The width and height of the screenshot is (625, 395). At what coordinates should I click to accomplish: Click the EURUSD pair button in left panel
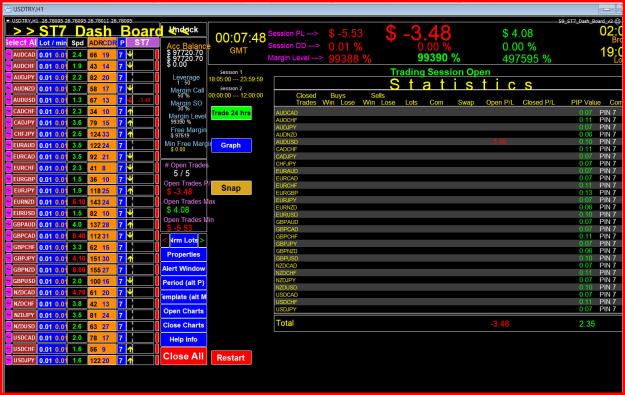24,213
